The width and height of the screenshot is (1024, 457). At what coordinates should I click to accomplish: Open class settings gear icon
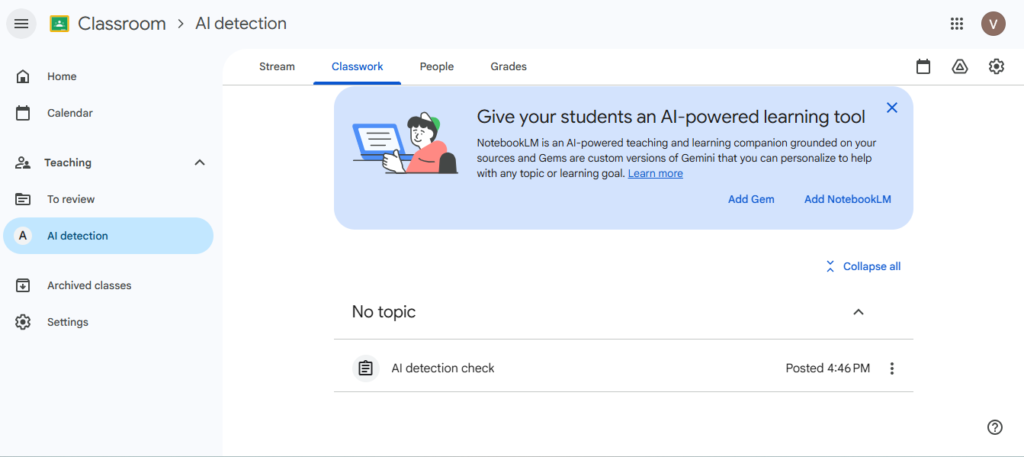point(996,67)
